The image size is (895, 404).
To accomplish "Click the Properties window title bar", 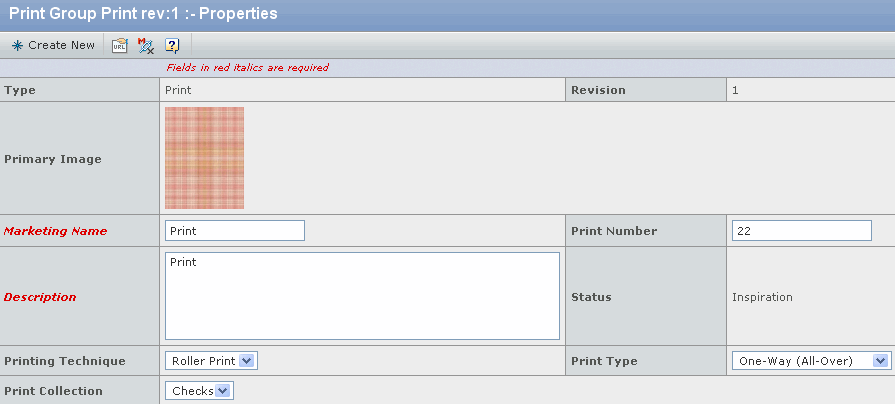I will pyautogui.click(x=448, y=14).
